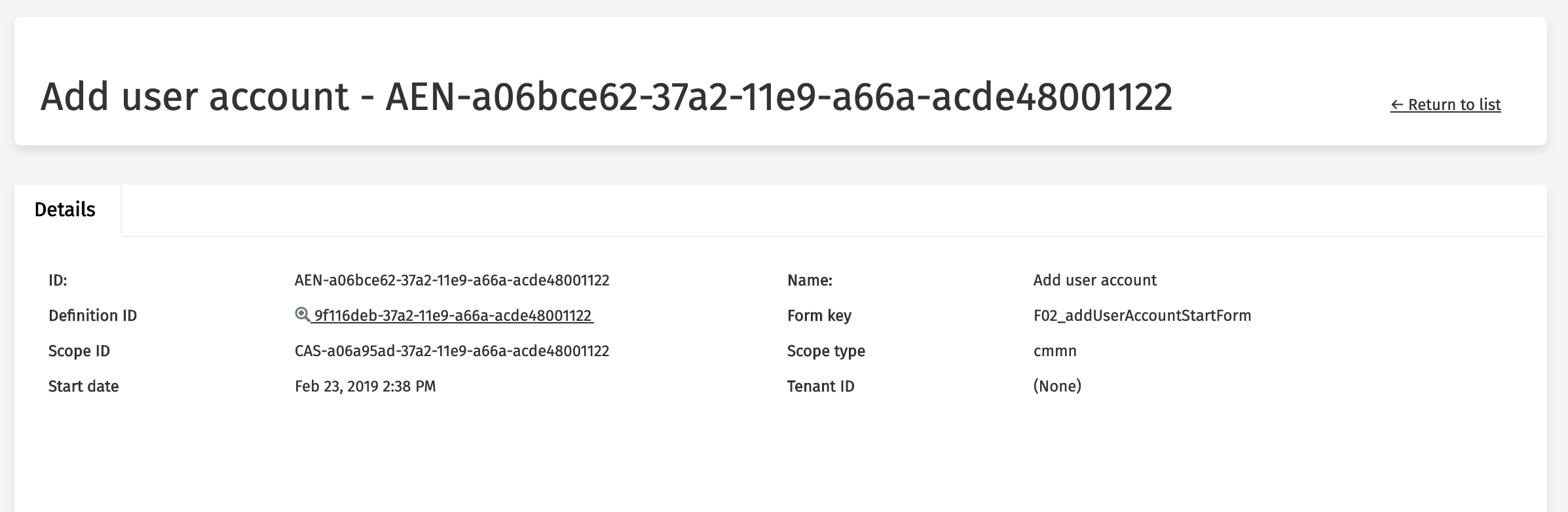This screenshot has width=1568, height=512.
Task: Click the large Add user account page heading
Action: (x=606, y=97)
